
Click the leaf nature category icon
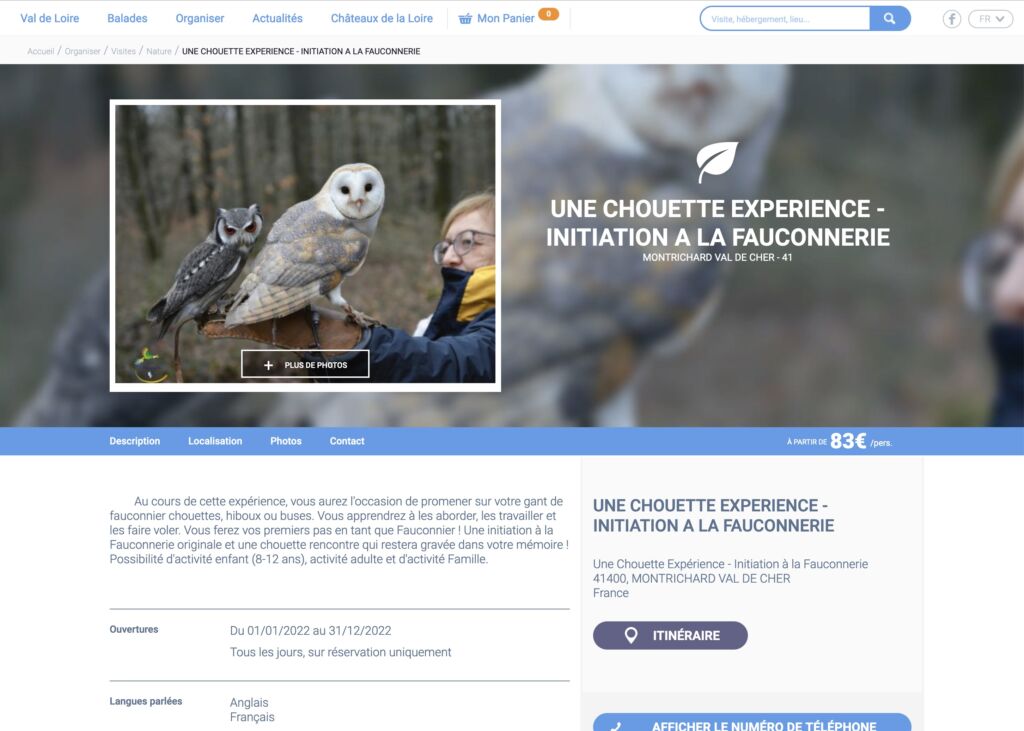[716, 161]
